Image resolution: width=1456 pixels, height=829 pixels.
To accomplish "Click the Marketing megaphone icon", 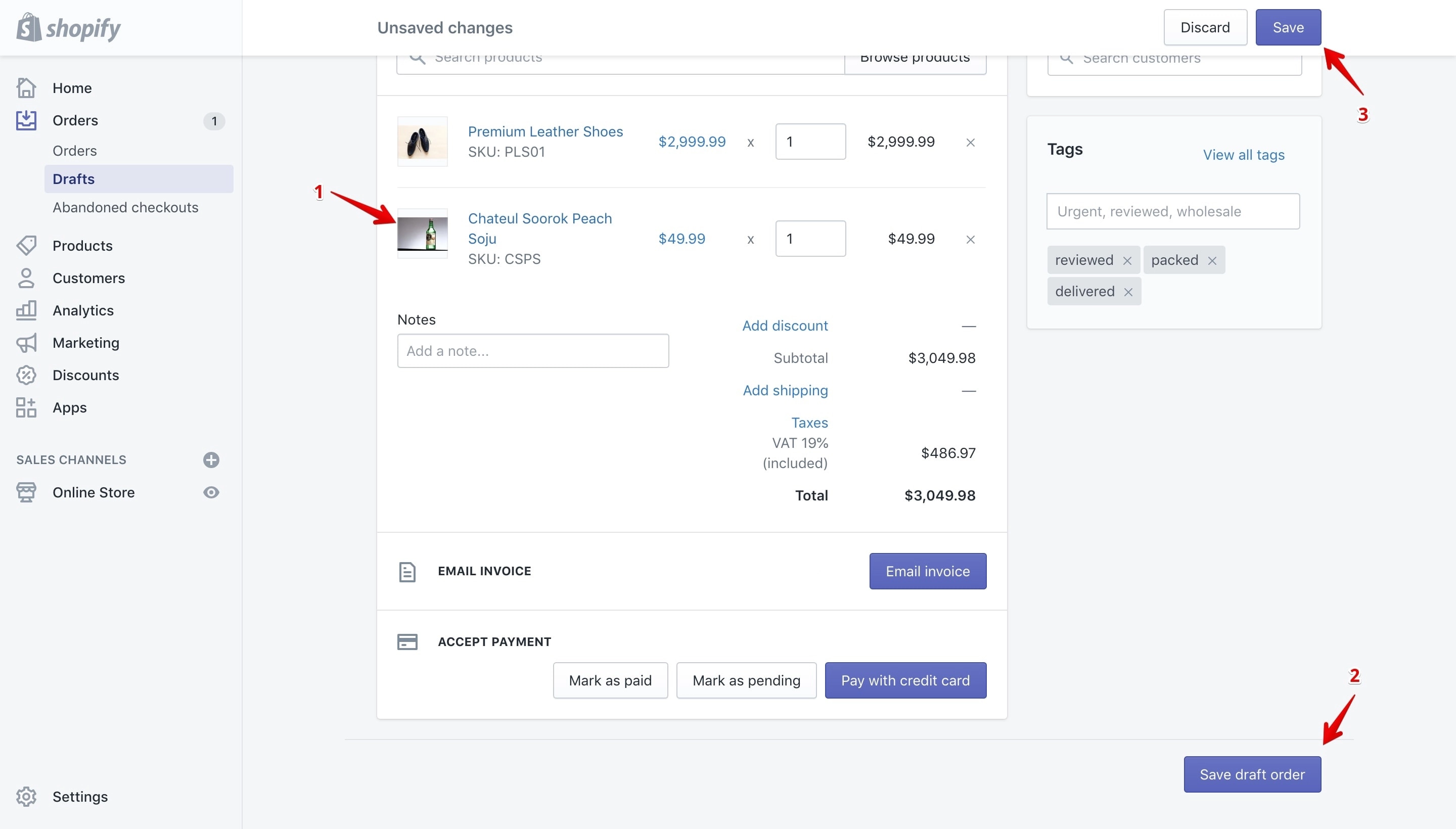I will pos(26,343).
